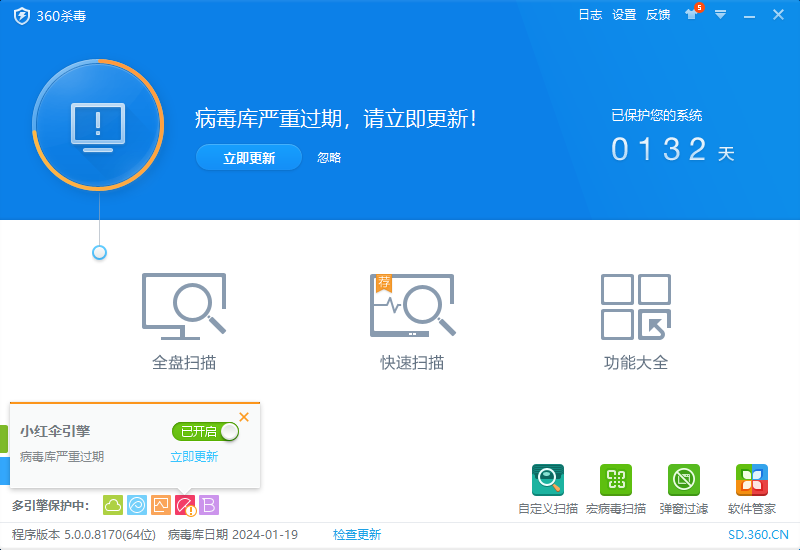Click 检查更新 check for updates
The height and width of the screenshot is (550, 800).
357,535
